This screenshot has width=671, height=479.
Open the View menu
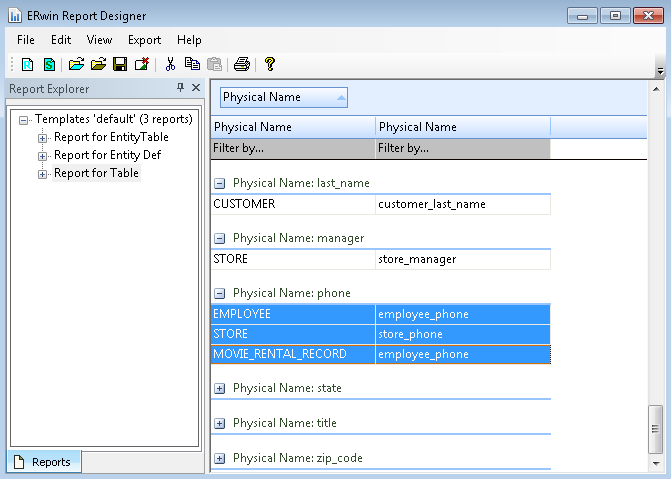pyautogui.click(x=99, y=40)
